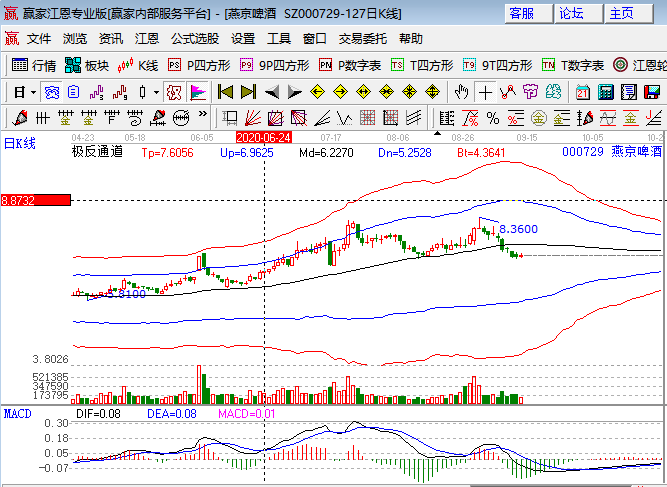Open the 江恩 menu
667x487 pixels.
[147, 39]
